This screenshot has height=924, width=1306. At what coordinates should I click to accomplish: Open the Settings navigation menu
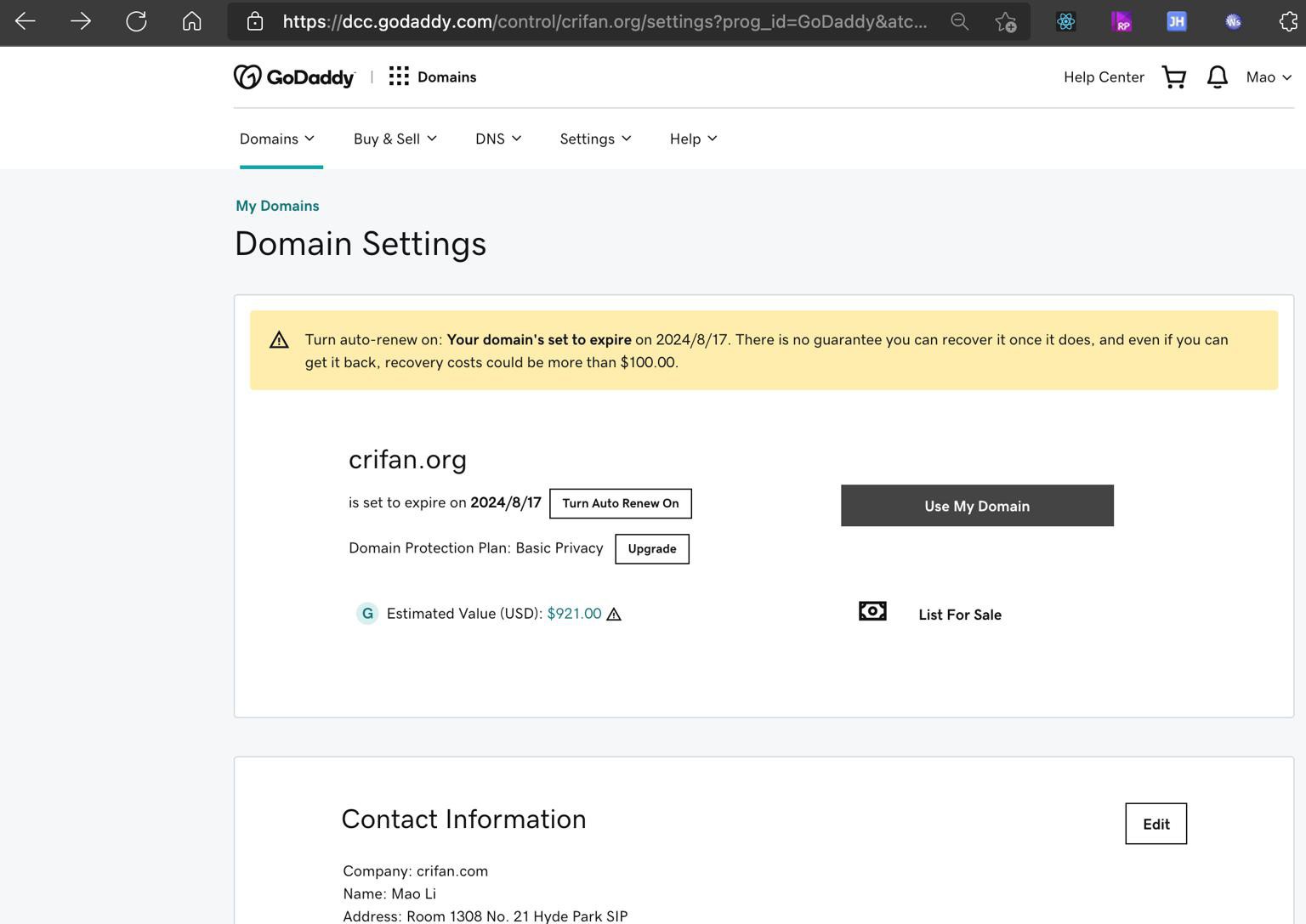[595, 139]
